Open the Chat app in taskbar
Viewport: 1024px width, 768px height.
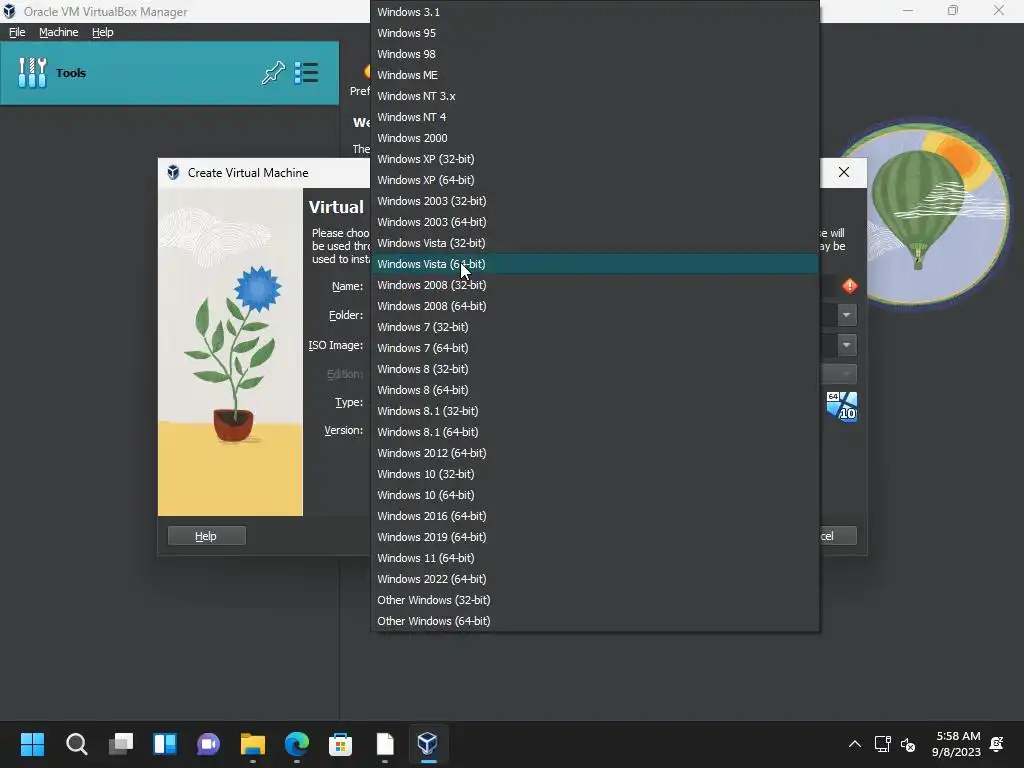[x=208, y=744]
